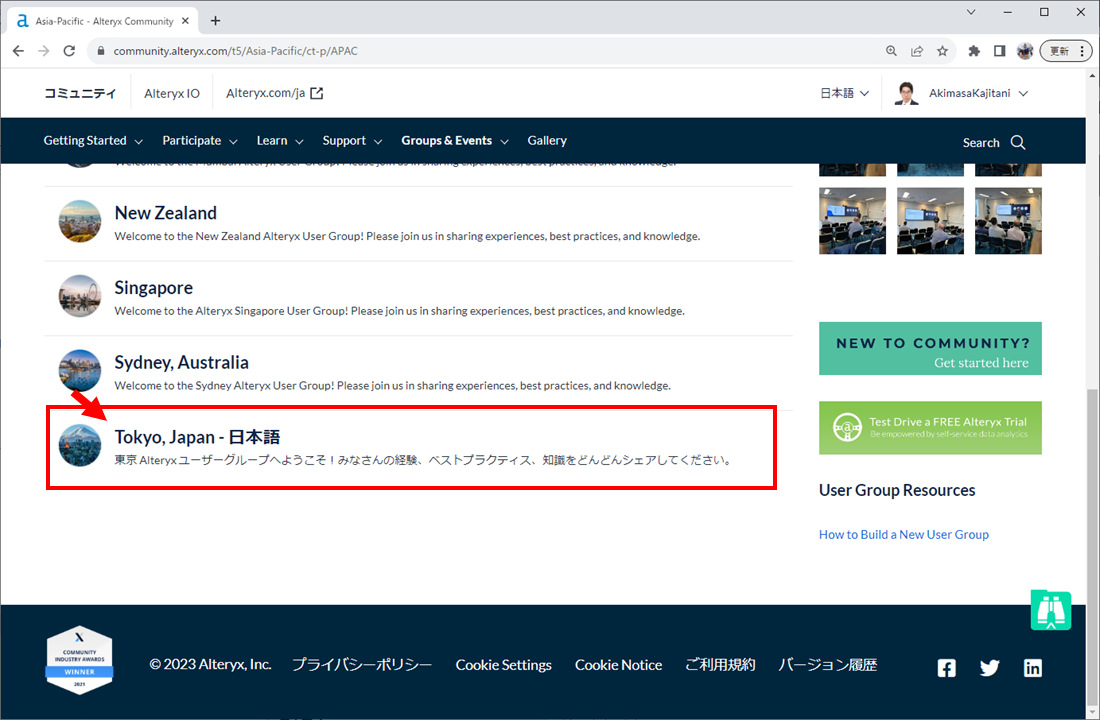The height and width of the screenshot is (720, 1100).
Task: Click the Singapore user group link
Action: (x=153, y=288)
